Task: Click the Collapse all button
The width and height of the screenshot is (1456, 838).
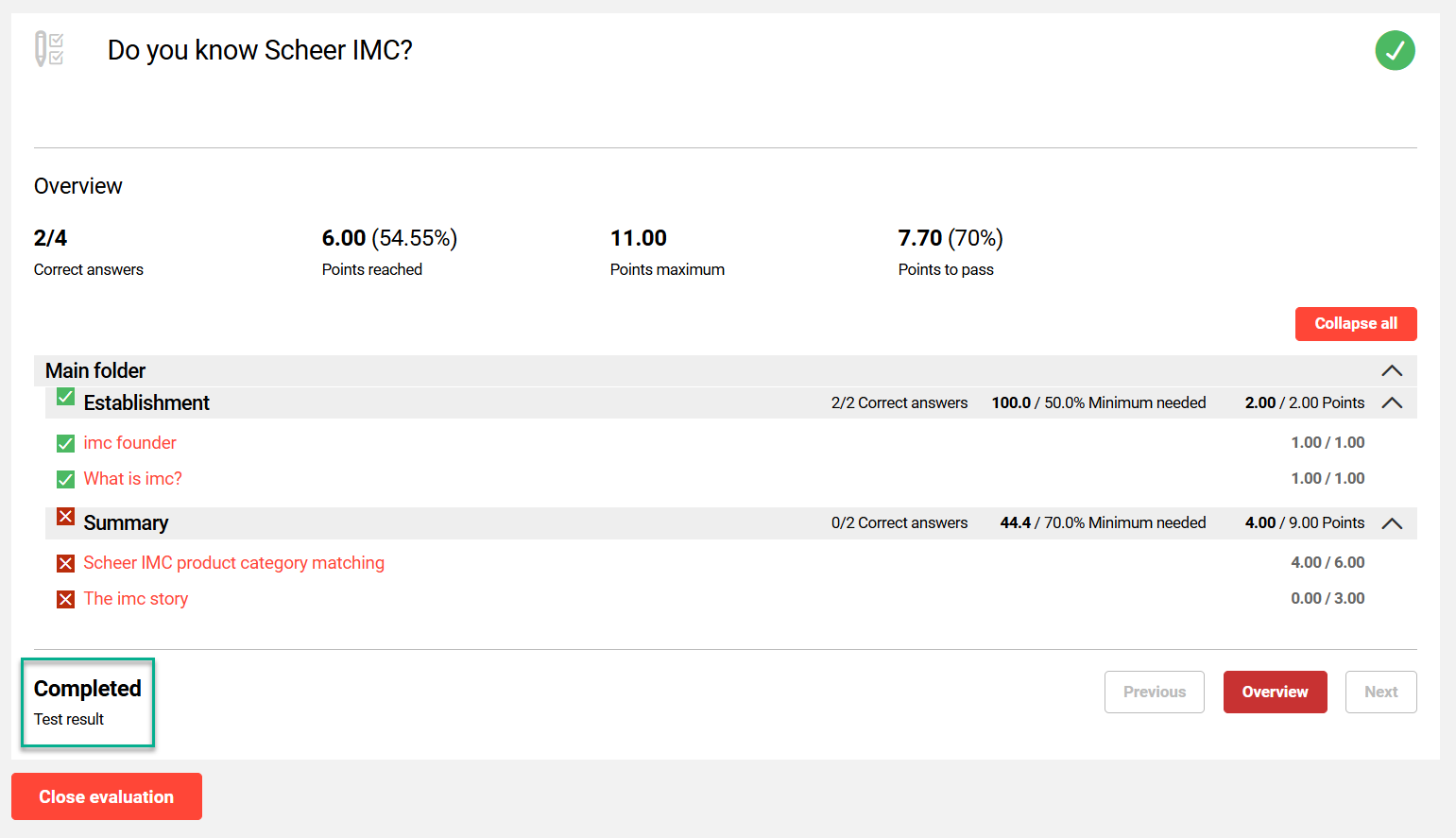Action: click(1356, 323)
